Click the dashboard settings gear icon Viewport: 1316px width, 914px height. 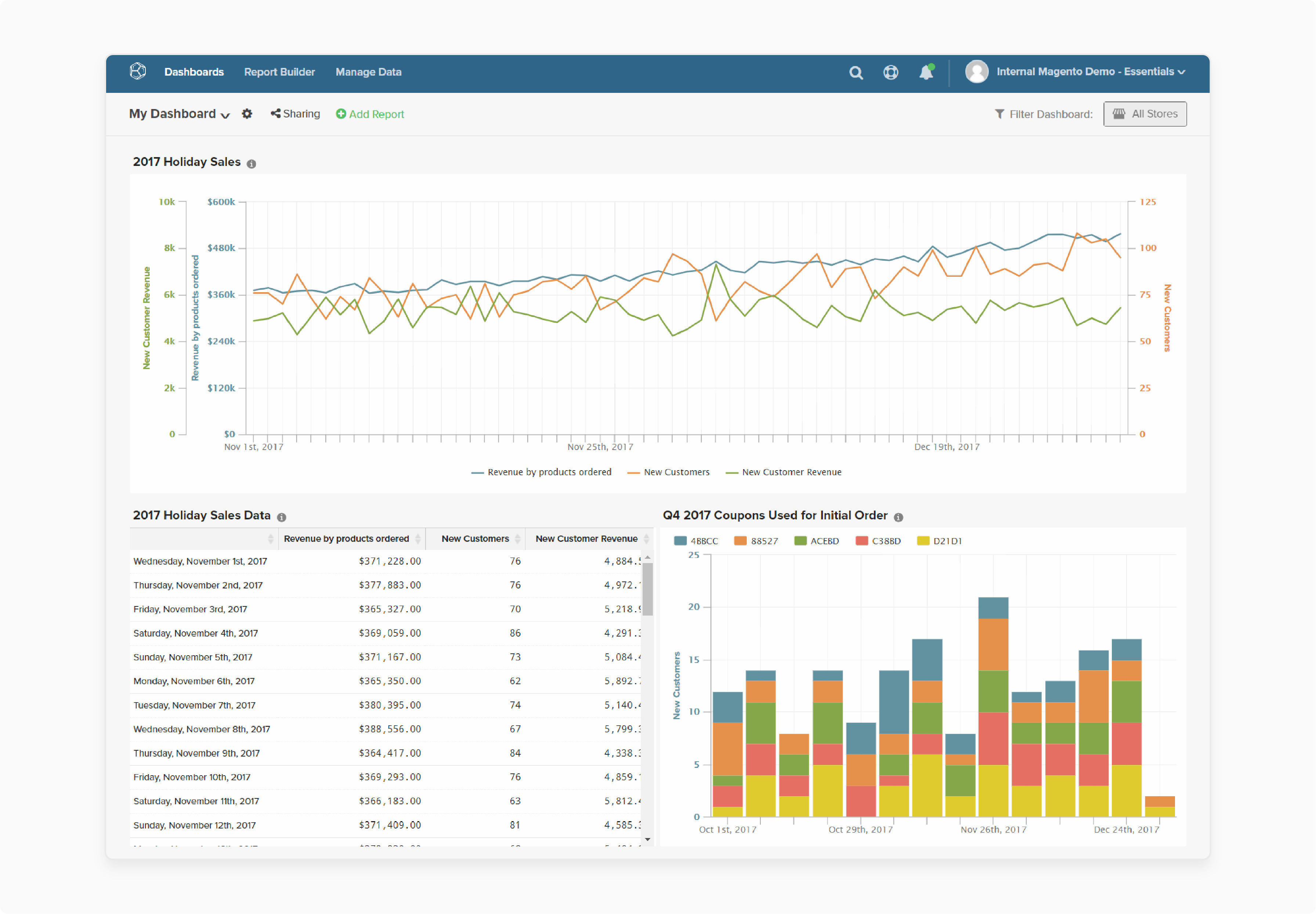coord(247,113)
